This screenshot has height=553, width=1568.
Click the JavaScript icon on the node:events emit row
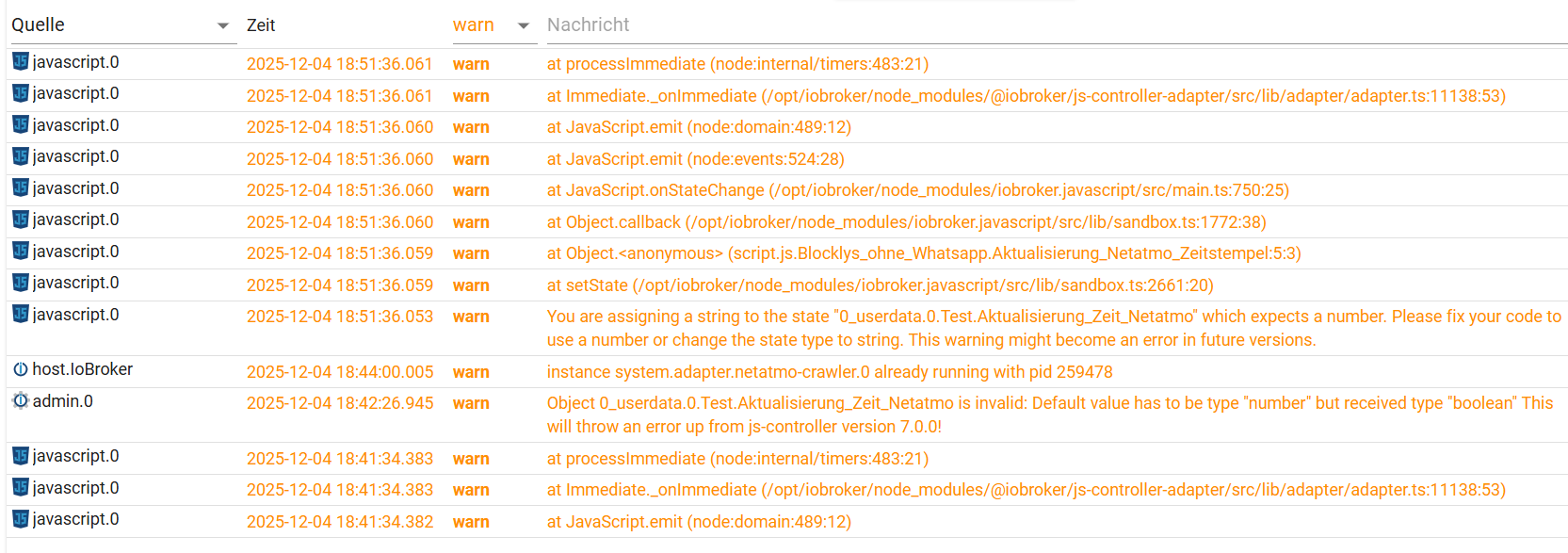pos(21,156)
